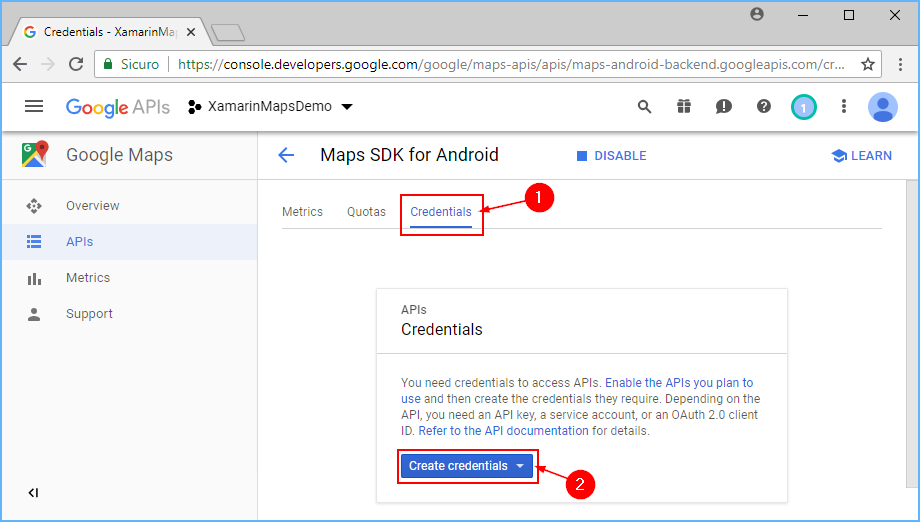Click the Sicuro secure lock indicator

[x=131, y=64]
